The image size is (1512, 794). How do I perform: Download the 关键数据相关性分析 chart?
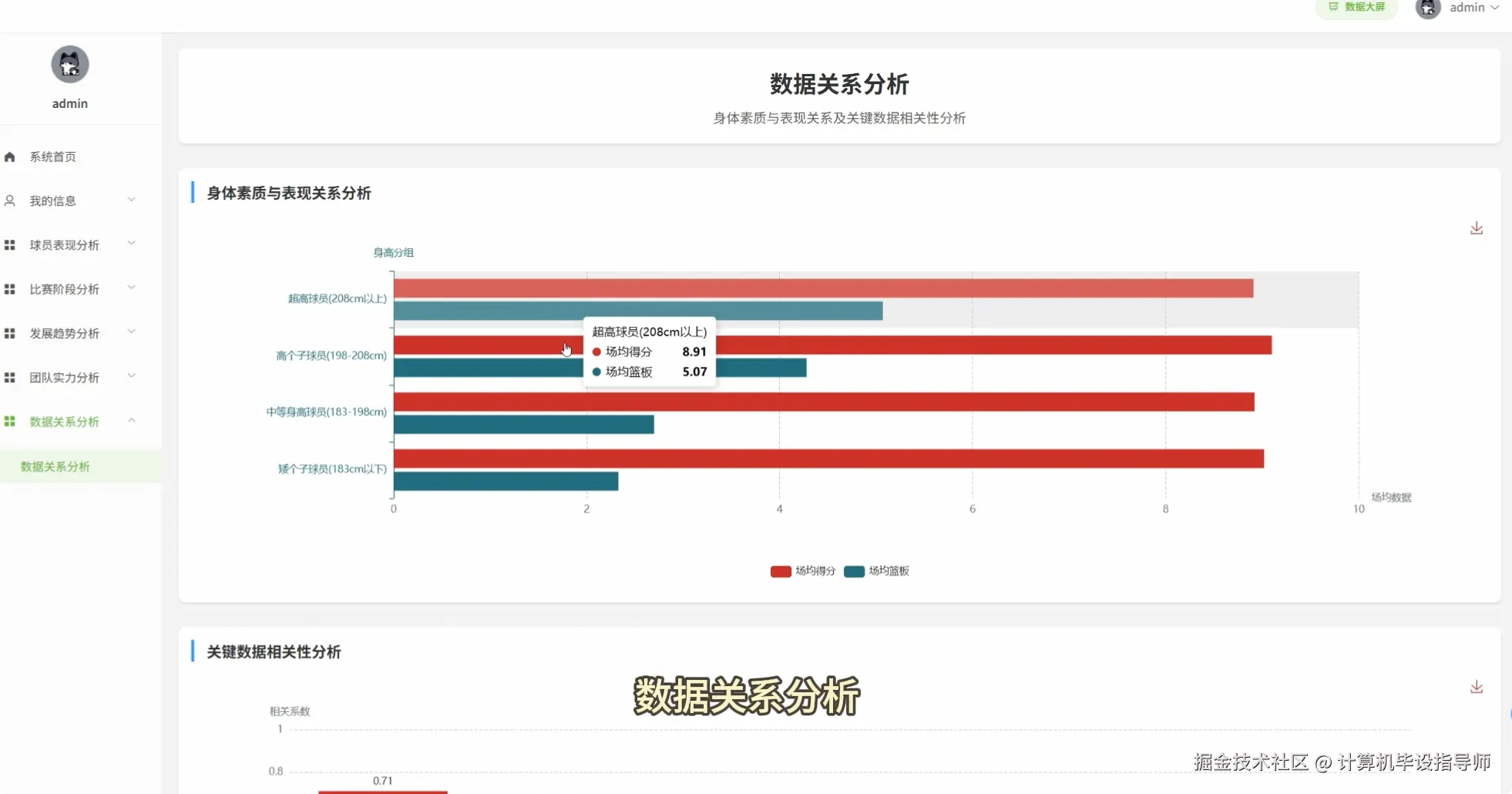(x=1477, y=687)
